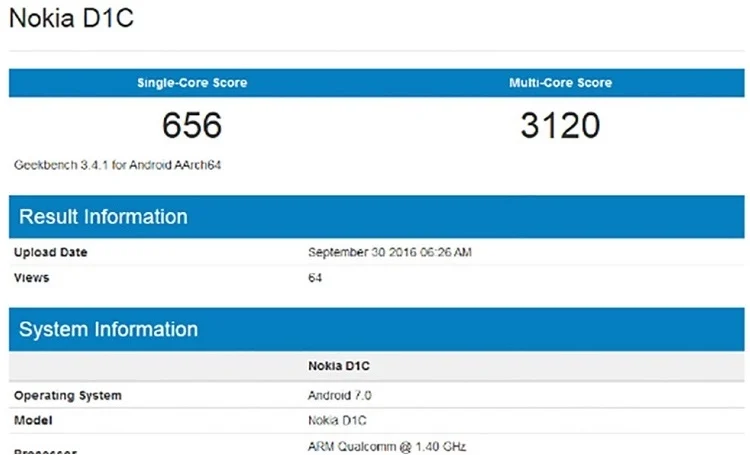Select the Model row label

pyautogui.click(x=33, y=421)
